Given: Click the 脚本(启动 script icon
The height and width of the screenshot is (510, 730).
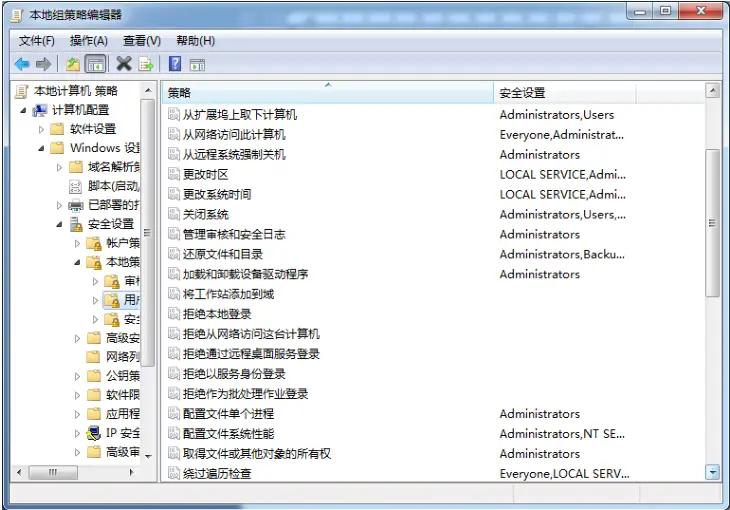Looking at the screenshot, I should tap(75, 186).
